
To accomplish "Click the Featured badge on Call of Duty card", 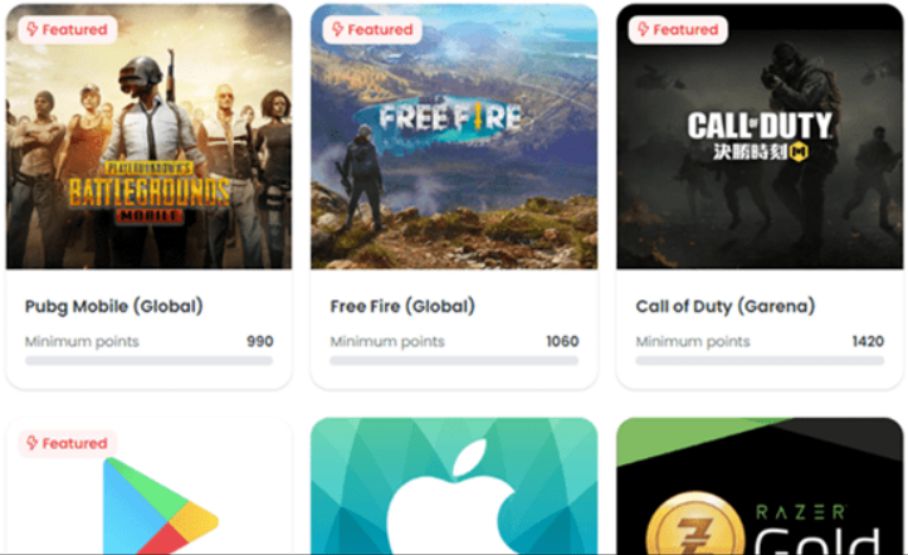I will [678, 30].
